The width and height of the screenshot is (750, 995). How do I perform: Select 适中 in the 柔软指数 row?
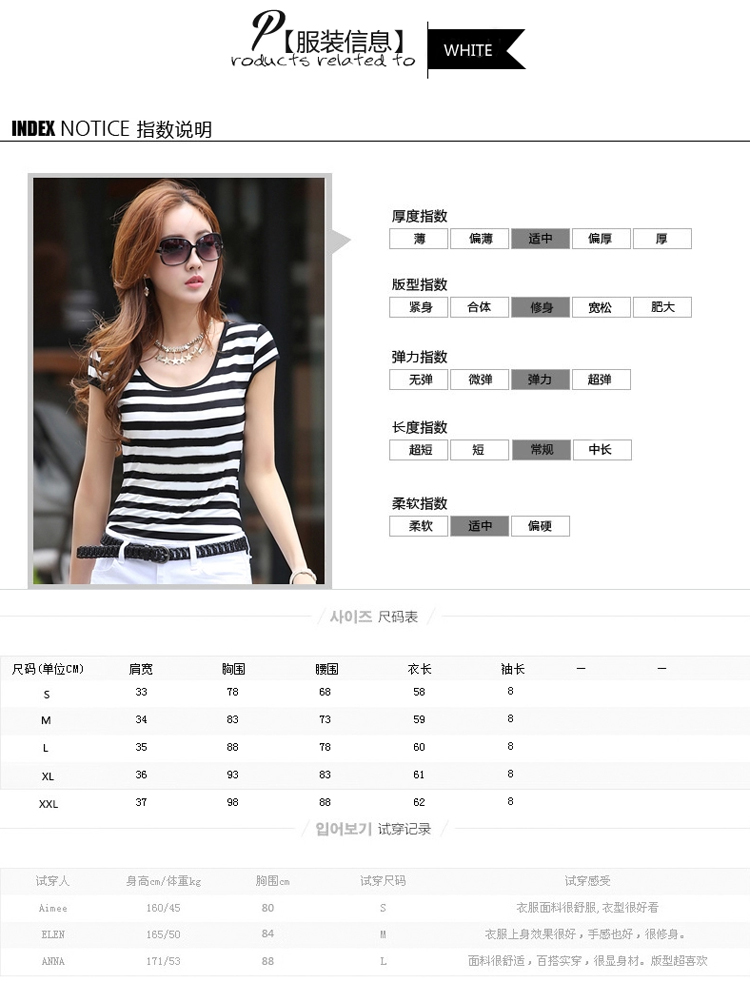(480, 526)
